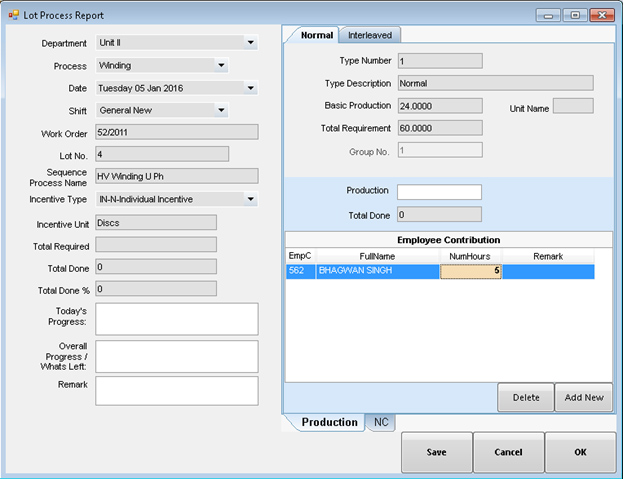The width and height of the screenshot is (623, 479).
Task: Open the Department dropdown
Action: [250, 43]
